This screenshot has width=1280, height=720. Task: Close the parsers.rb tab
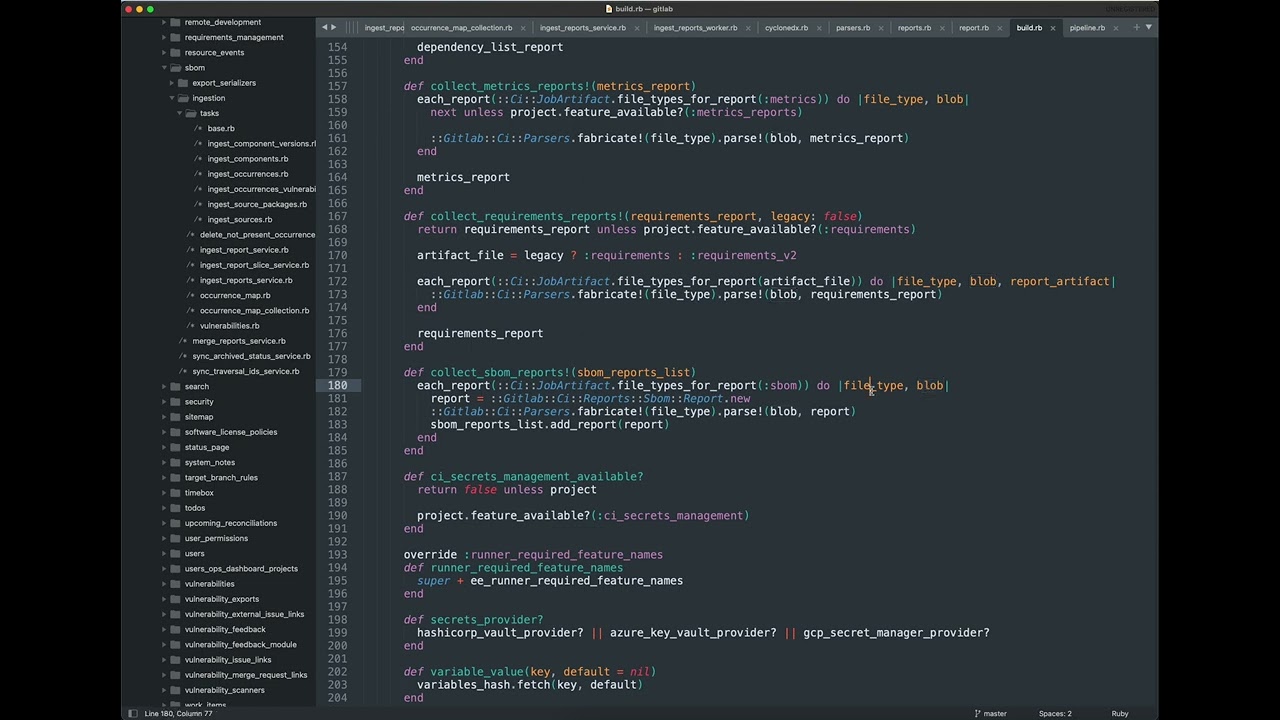pos(880,28)
